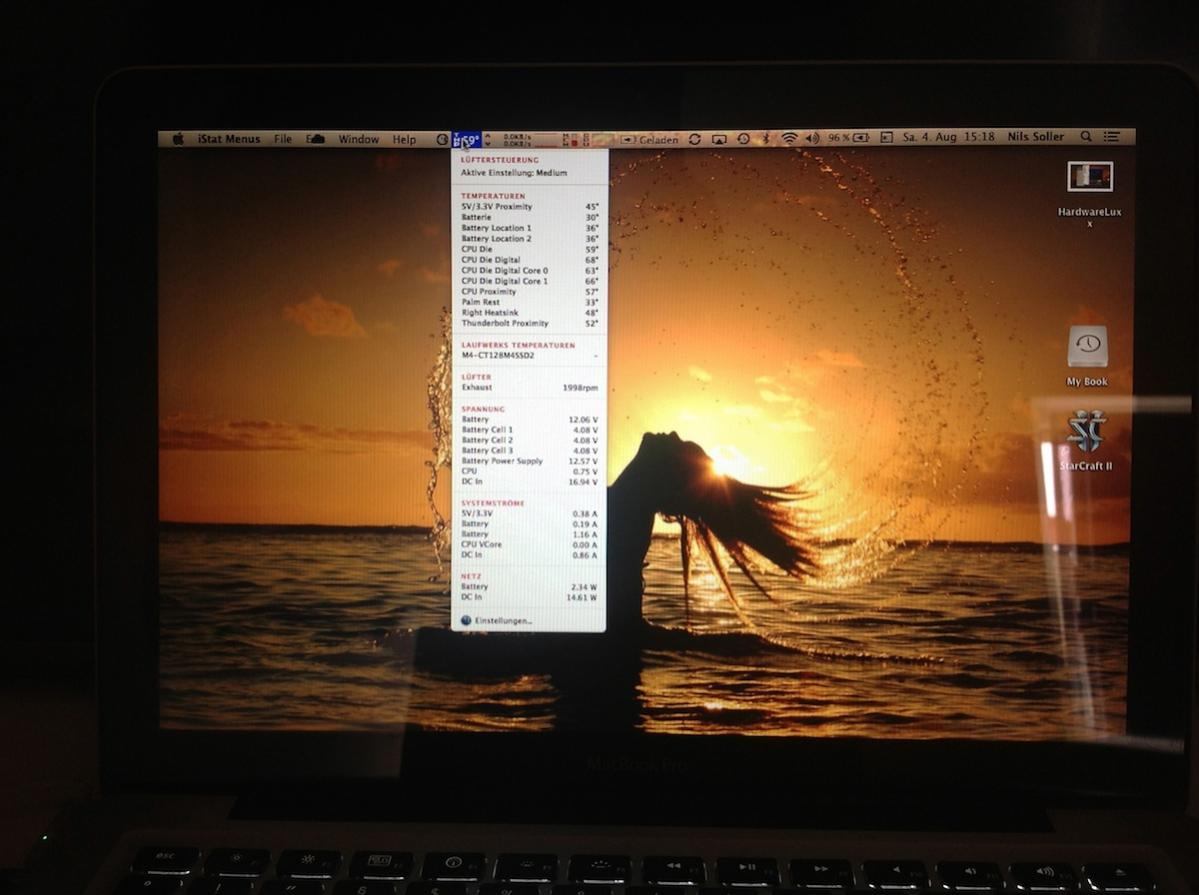Screen dimensions: 1199x895
Task: Click the 'Battery' 1.16 A current row
Action: click(528, 534)
